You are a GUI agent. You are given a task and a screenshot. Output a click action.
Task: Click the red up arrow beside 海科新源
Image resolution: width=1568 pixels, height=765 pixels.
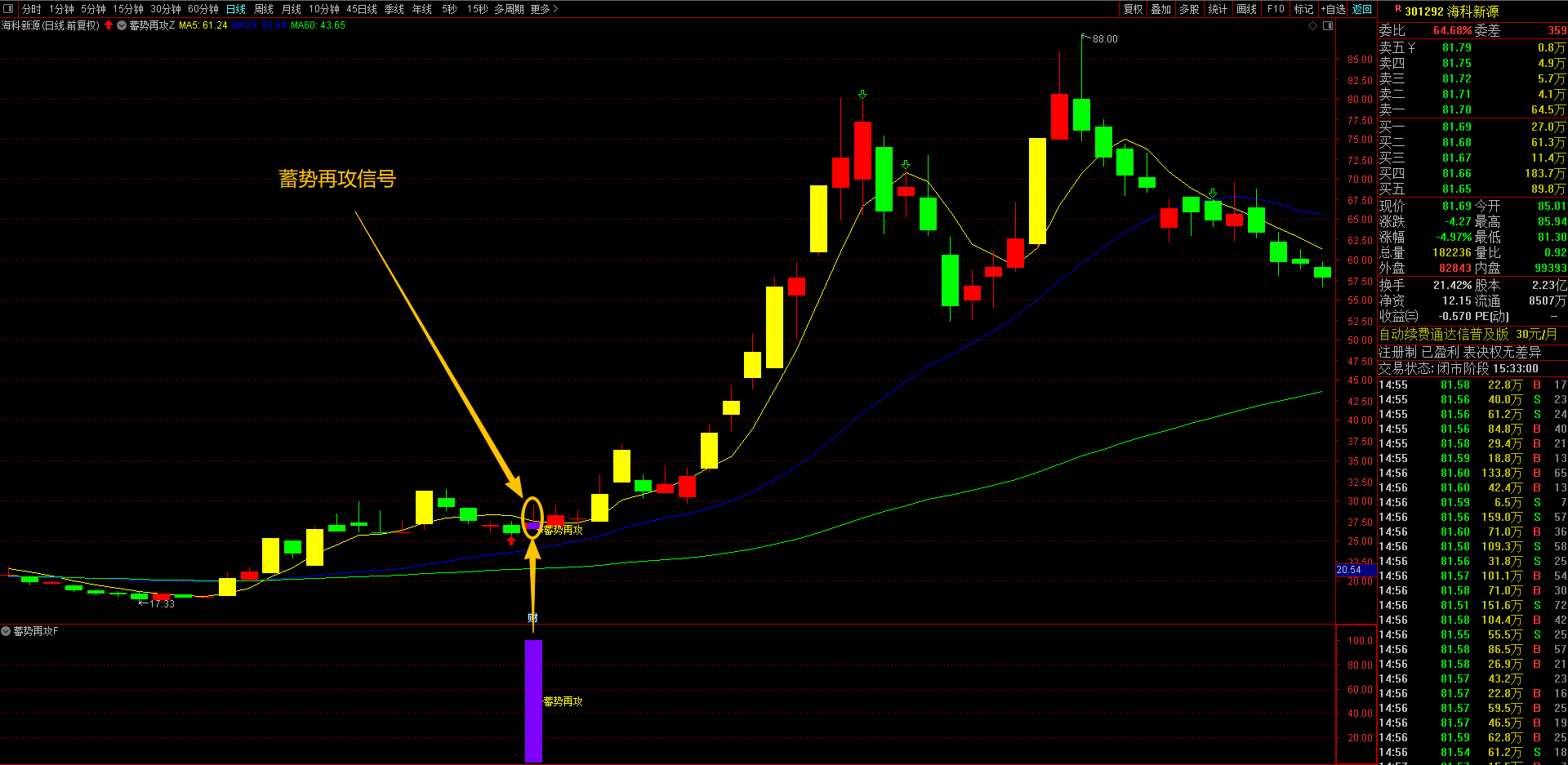(x=109, y=25)
